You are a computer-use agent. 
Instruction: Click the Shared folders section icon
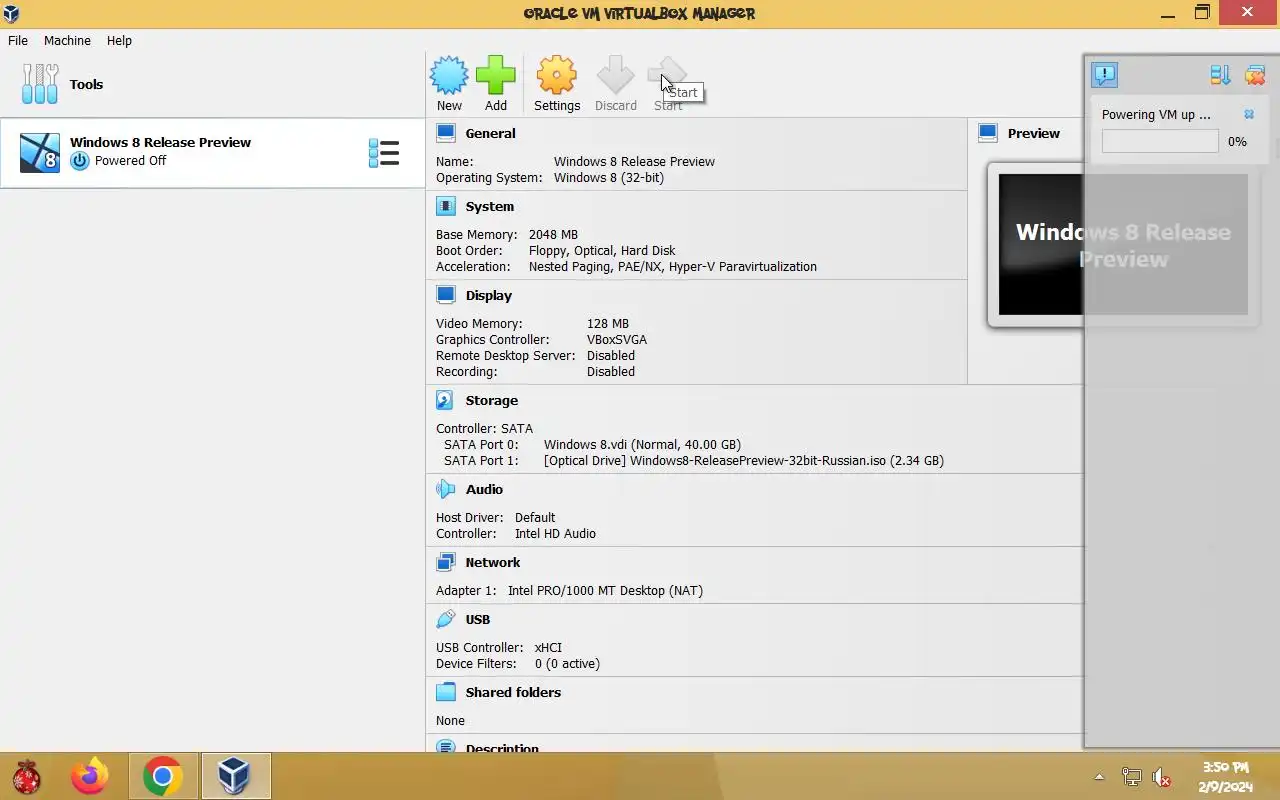[x=446, y=692]
